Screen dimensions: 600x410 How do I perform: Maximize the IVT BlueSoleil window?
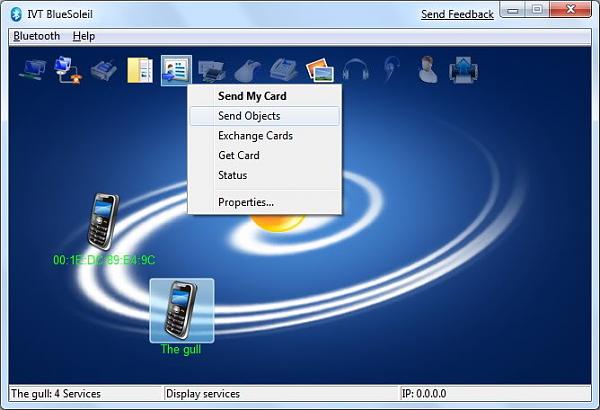pyautogui.click(x=537, y=10)
